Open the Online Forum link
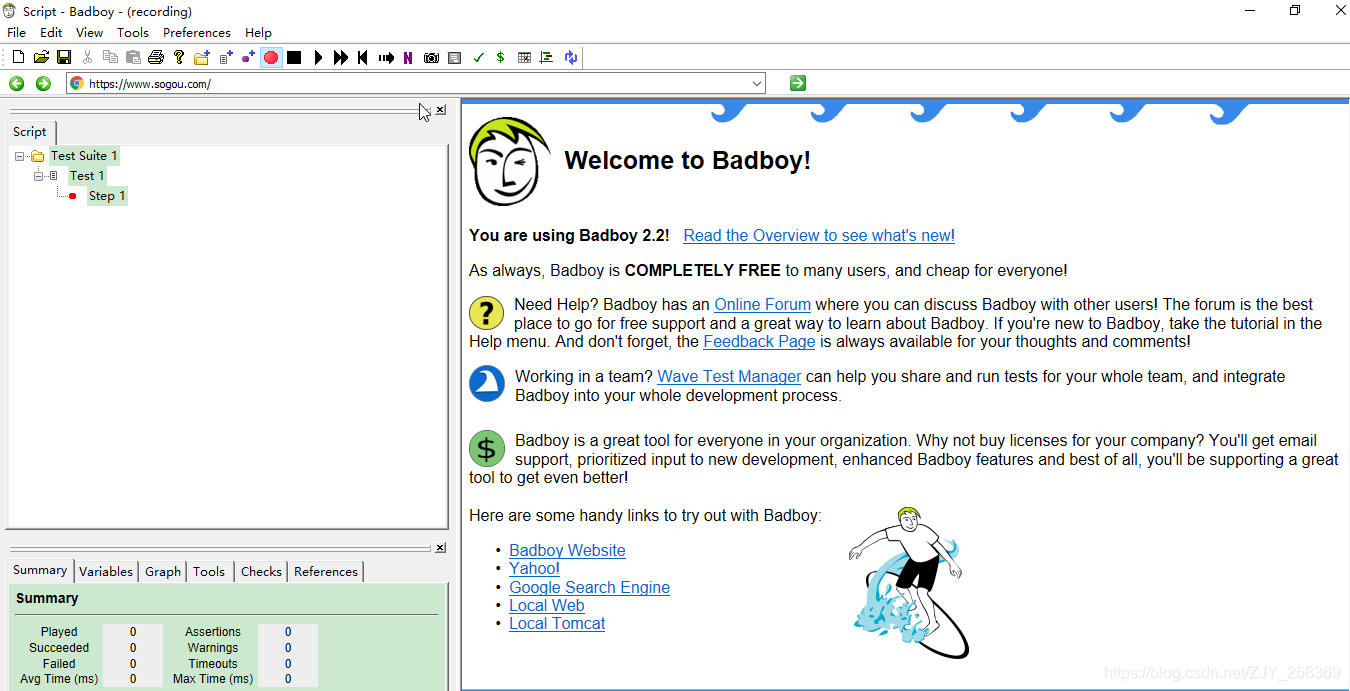Viewport: 1350px width, 691px height. pyautogui.click(x=762, y=305)
